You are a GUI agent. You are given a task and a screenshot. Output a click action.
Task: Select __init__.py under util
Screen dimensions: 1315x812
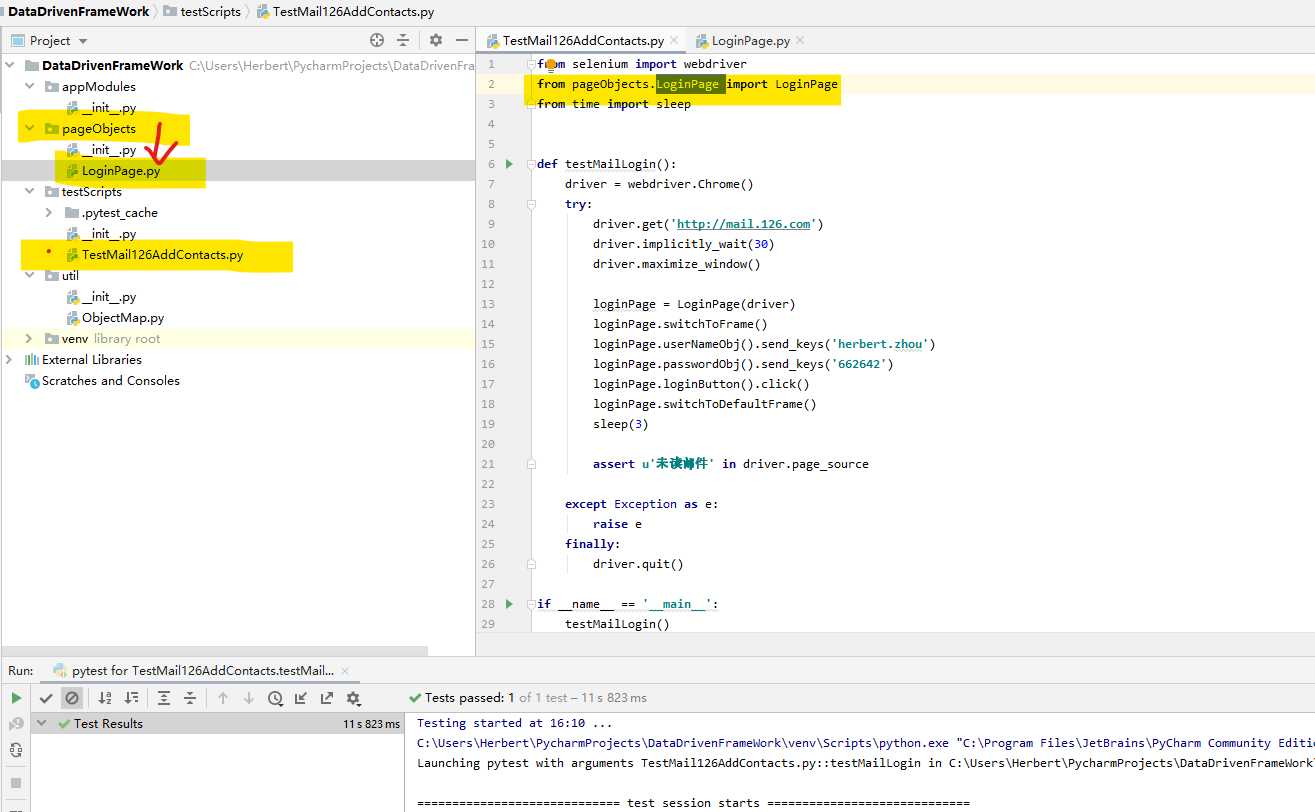(109, 297)
